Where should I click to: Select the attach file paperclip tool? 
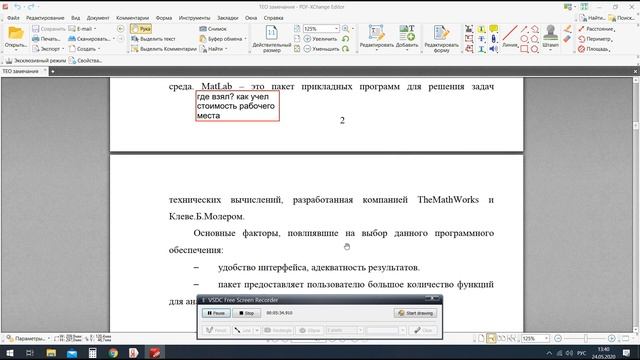coord(493,39)
